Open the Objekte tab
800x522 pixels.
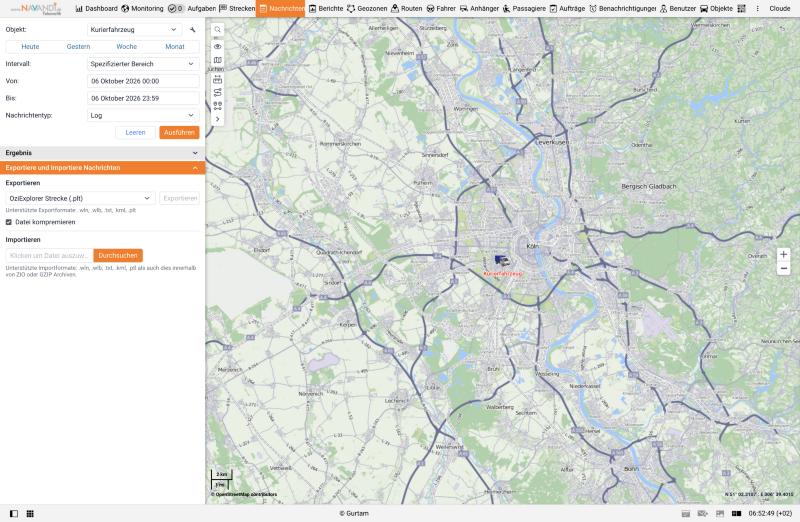click(x=716, y=9)
